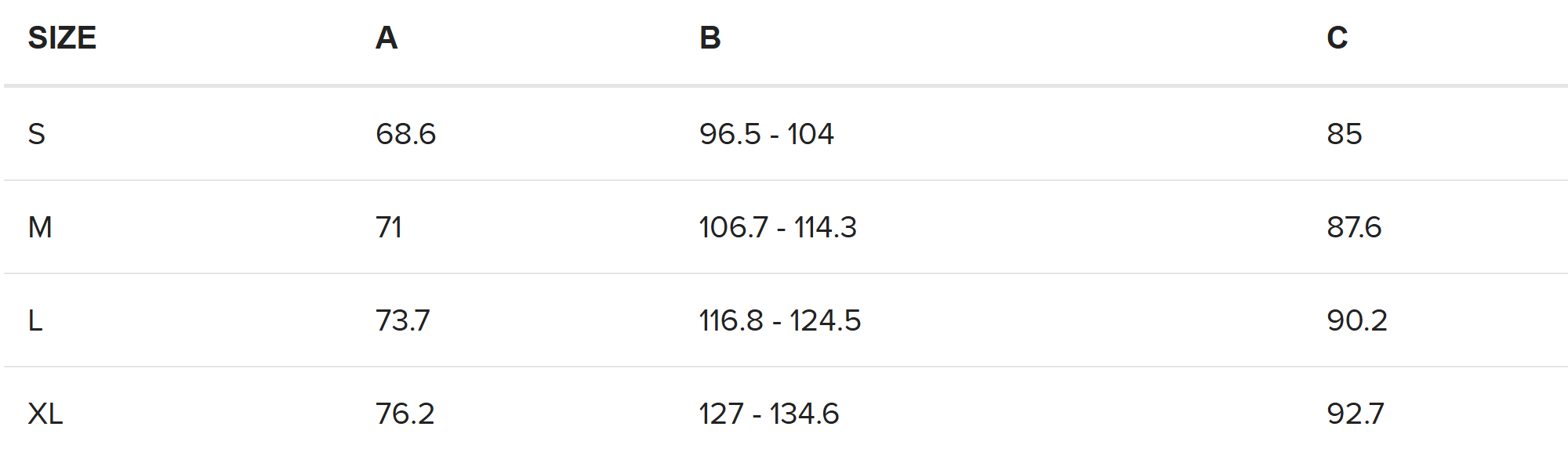The image size is (1568, 452).
Task: Click the C column header
Action: point(1337,38)
